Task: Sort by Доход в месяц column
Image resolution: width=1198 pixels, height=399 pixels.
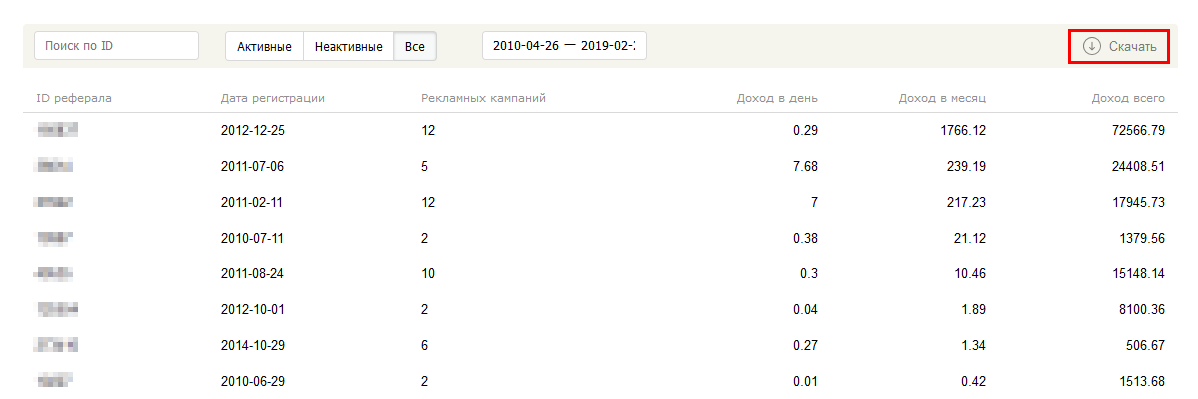Action: pos(943,98)
